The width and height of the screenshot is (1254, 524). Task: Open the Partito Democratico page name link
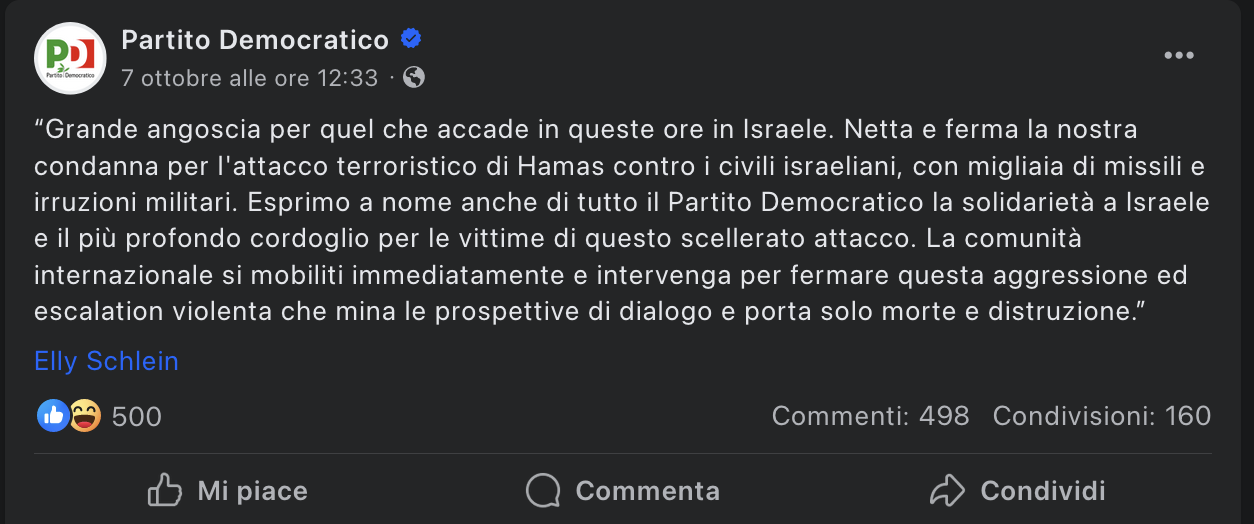pos(254,40)
